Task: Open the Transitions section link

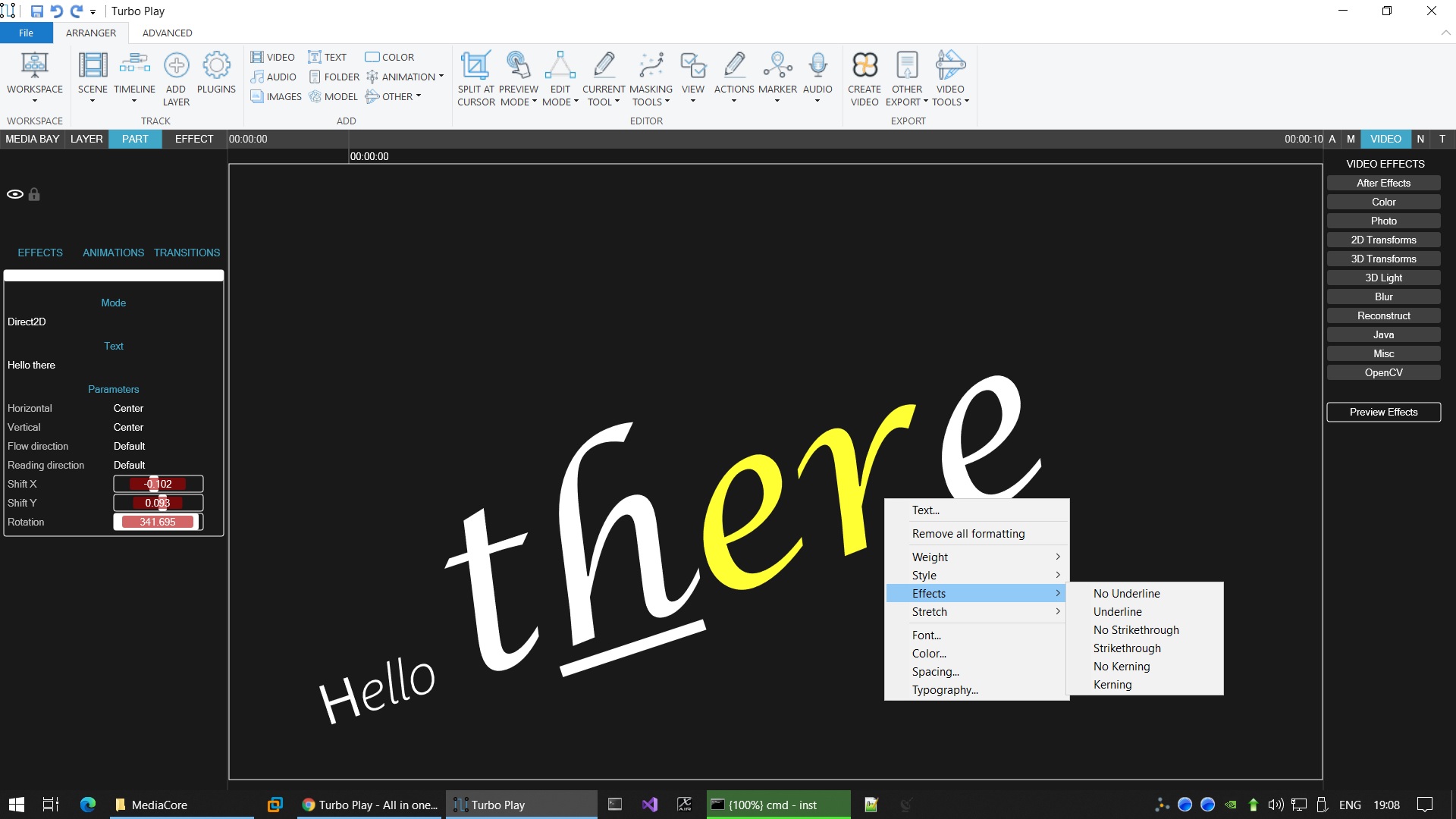Action: coord(187,253)
